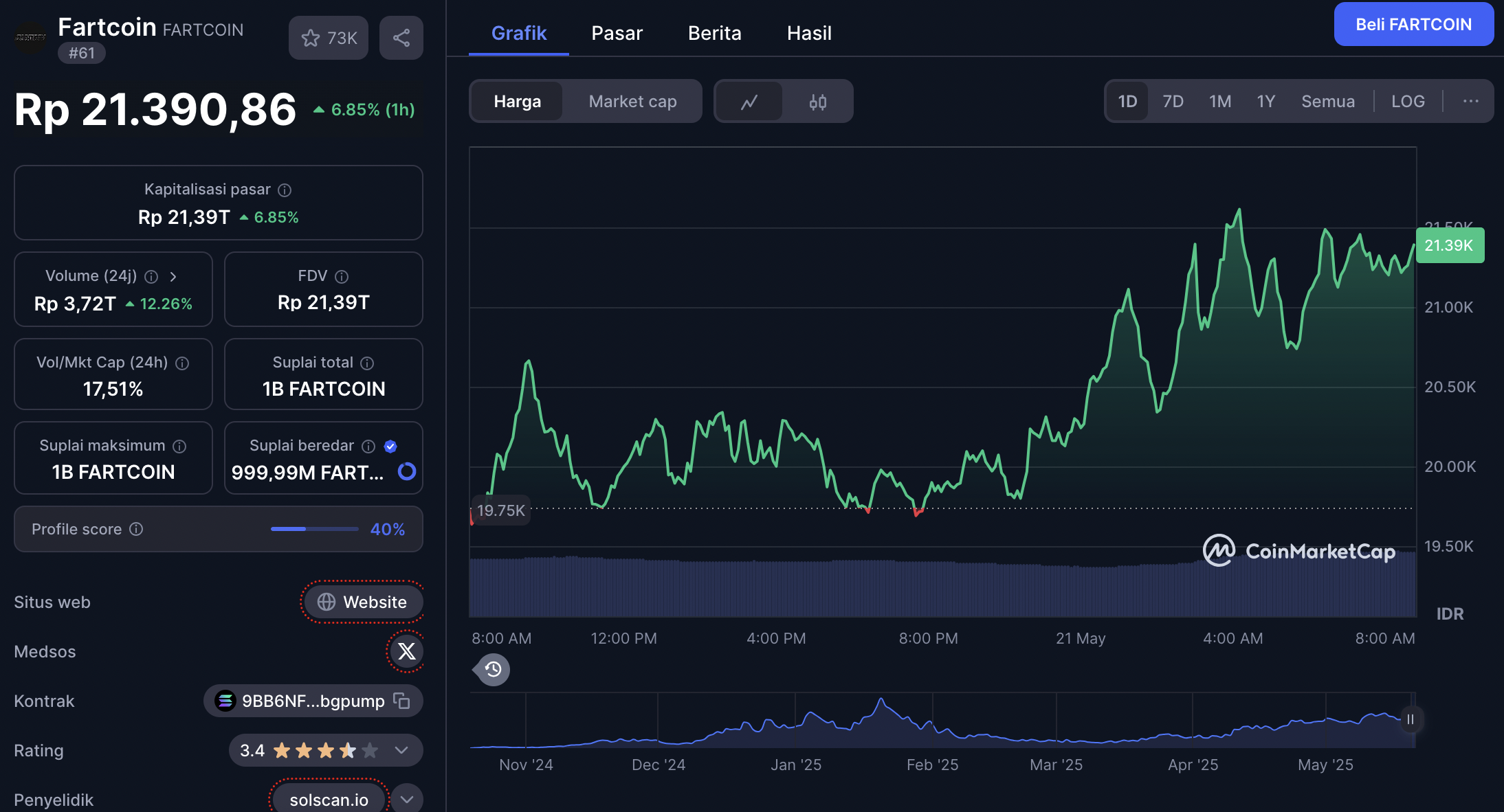
Task: Switch to Pasar tab
Action: click(617, 33)
